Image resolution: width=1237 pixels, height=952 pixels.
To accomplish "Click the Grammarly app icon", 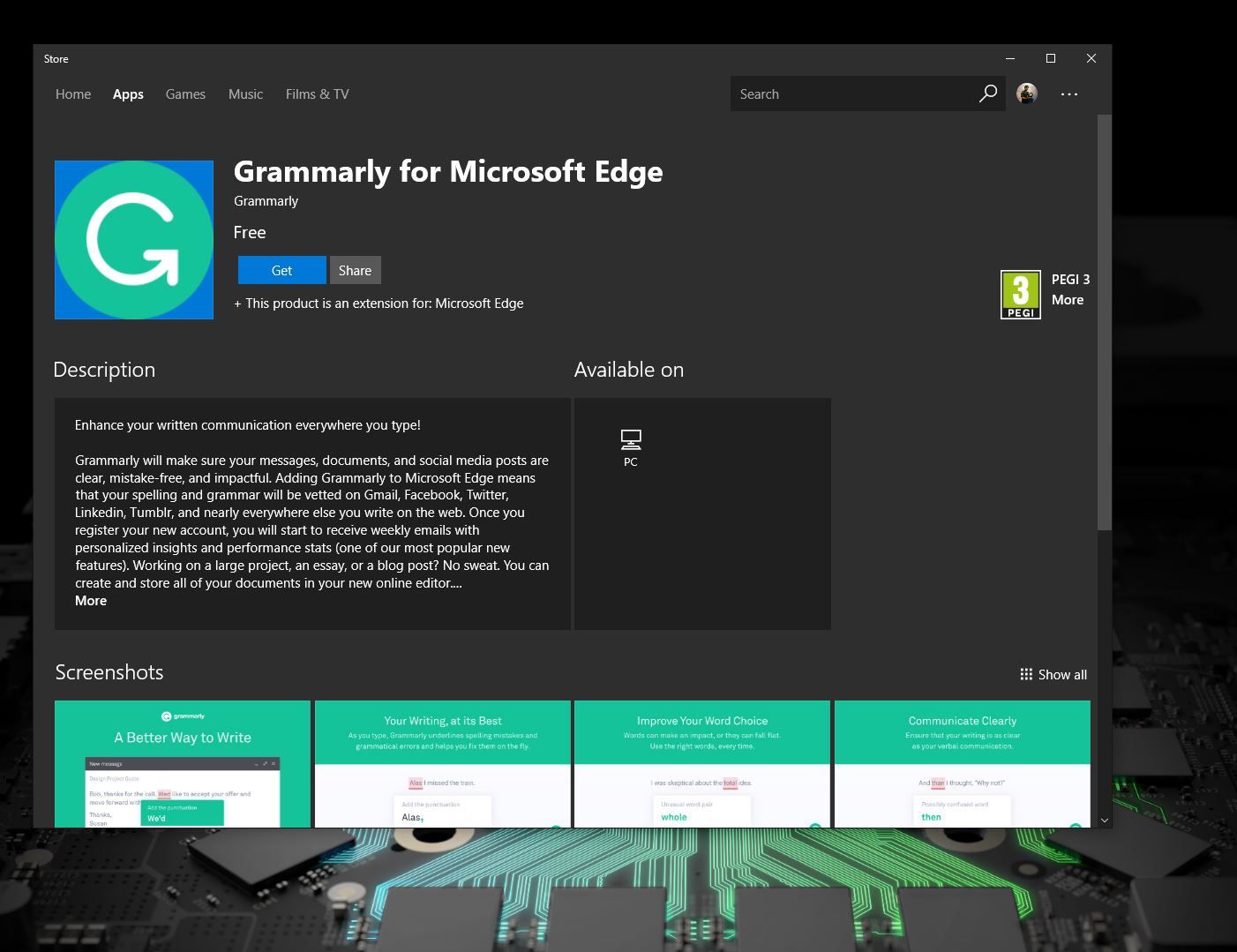I will (133, 239).
